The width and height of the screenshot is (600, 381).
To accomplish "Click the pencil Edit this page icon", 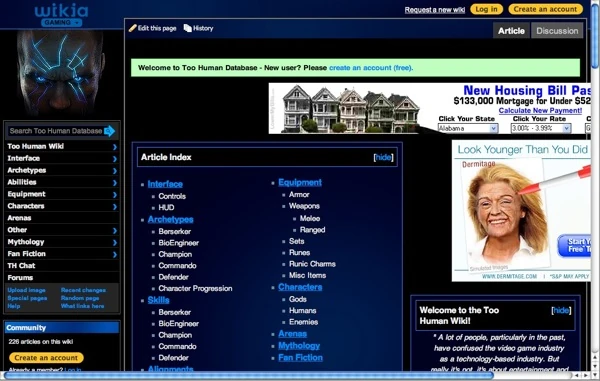I will pos(133,28).
